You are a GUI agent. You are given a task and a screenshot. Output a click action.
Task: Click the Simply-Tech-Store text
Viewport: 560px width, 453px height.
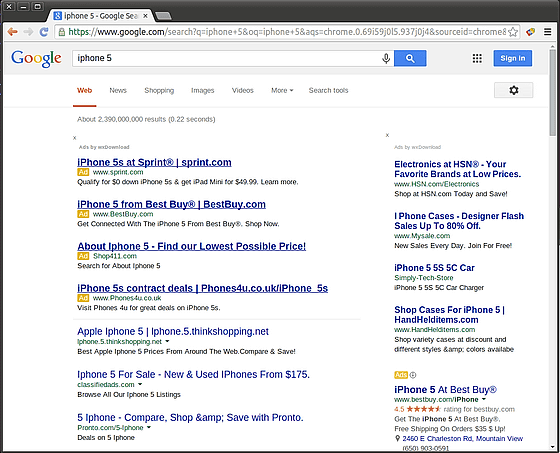point(424,278)
